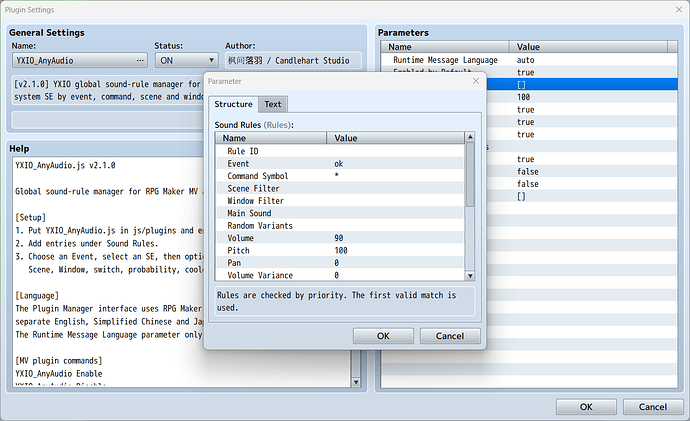Image resolution: width=690 pixels, height=421 pixels.
Task: Confirm Plugin Settings with OK button
Action: point(586,407)
